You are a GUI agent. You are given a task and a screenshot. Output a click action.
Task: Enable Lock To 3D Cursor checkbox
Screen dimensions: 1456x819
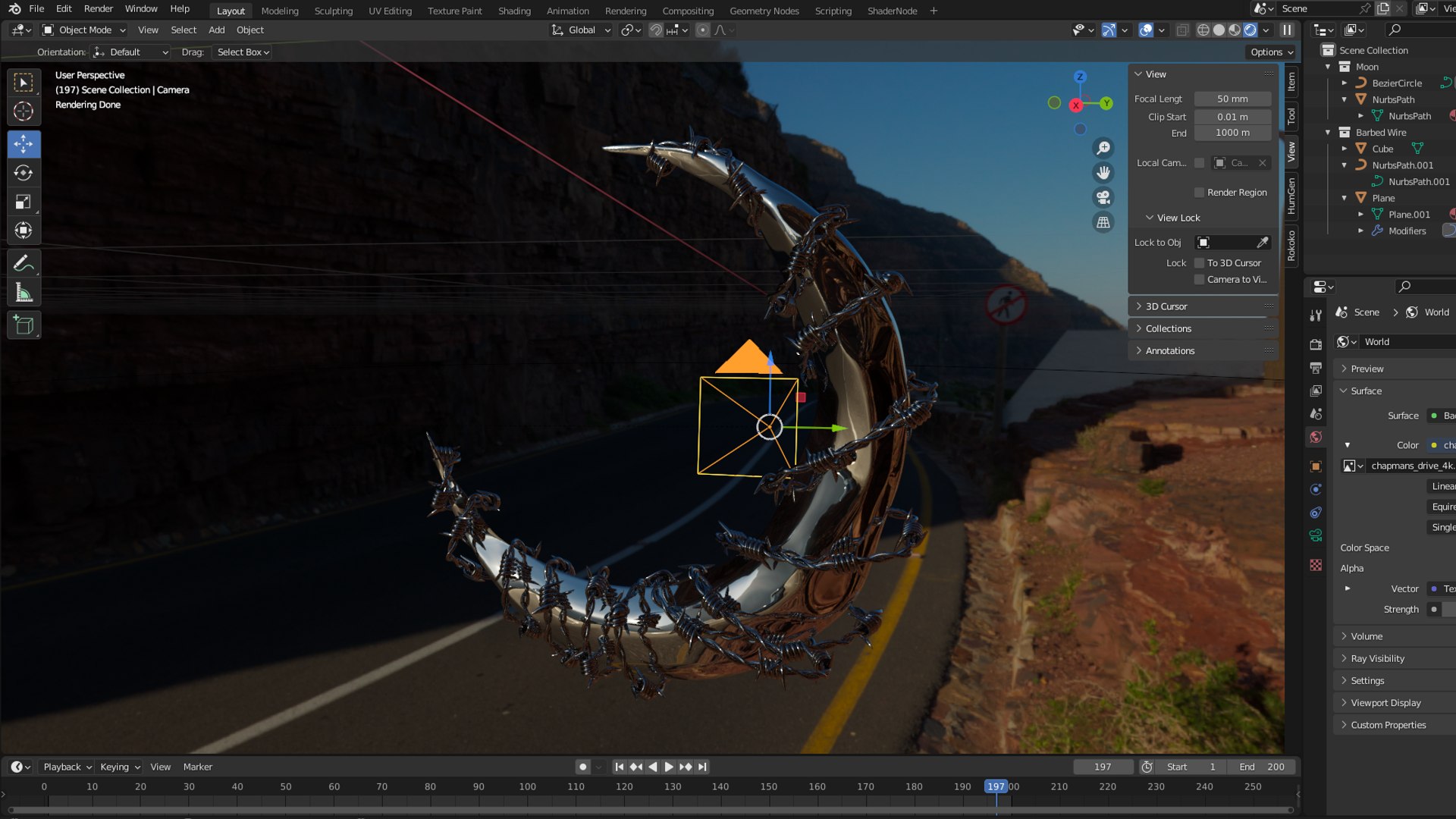pyautogui.click(x=1199, y=263)
